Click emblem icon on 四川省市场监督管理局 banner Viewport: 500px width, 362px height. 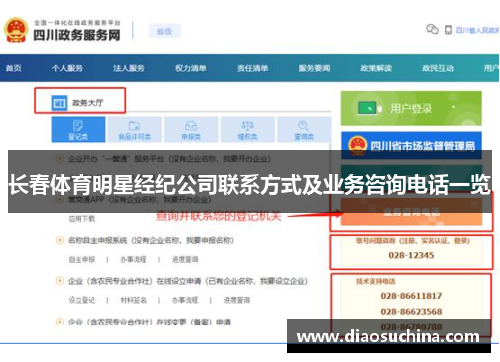coord(357,145)
